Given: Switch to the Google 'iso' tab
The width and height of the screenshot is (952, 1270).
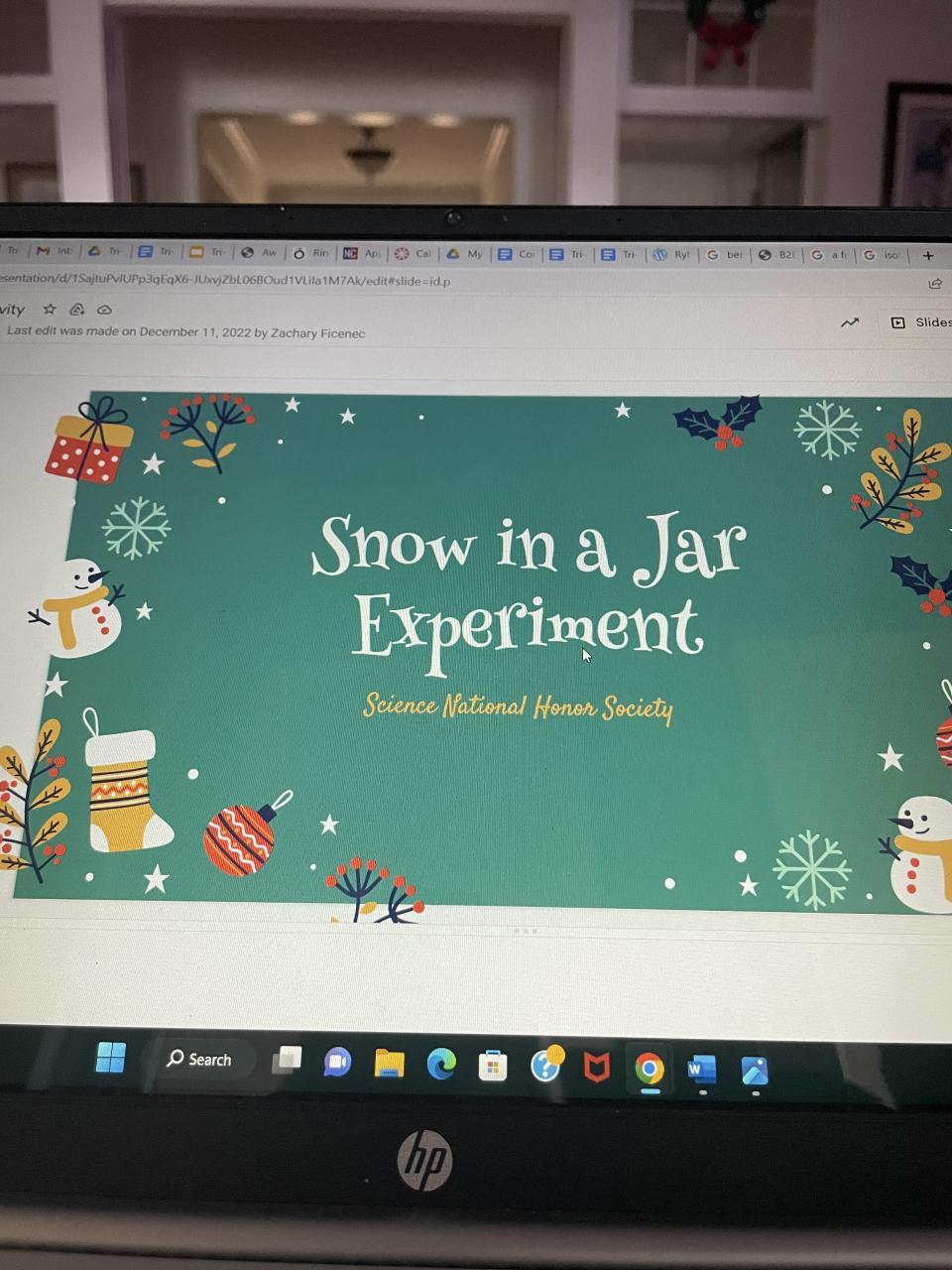Looking at the screenshot, I should 883,255.
